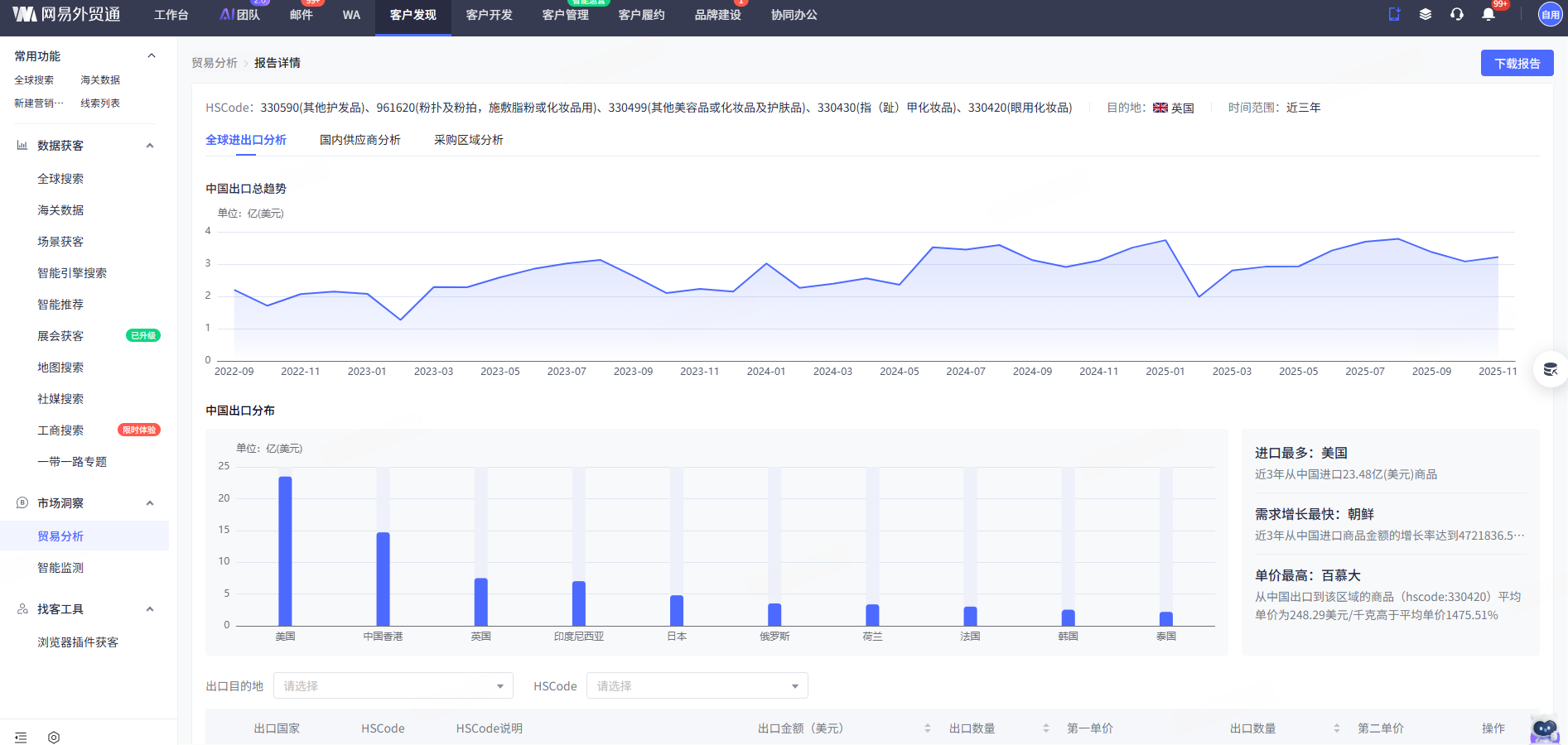1568x745 pixels.
Task: Click the 下载报告 button
Action: [x=1517, y=63]
